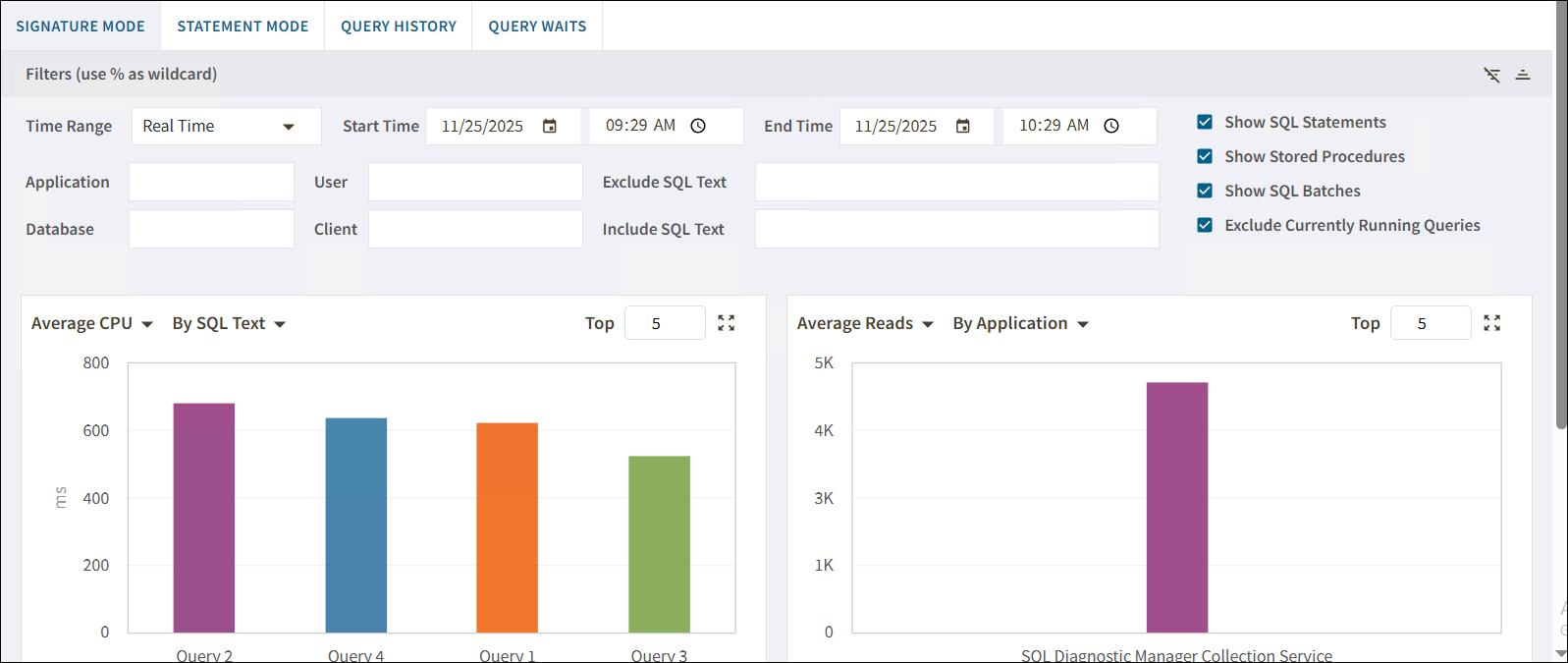Click the Include SQL Text field
The height and width of the screenshot is (663, 1568).
point(957,229)
